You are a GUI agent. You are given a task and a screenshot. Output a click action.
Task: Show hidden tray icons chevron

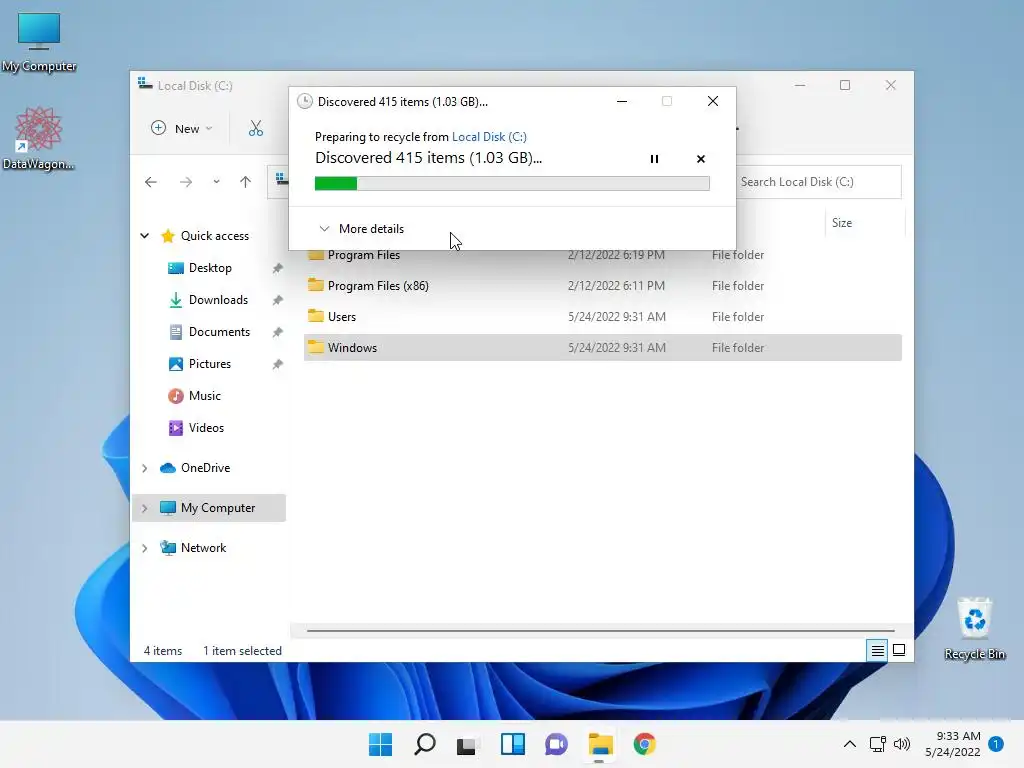pyautogui.click(x=850, y=744)
